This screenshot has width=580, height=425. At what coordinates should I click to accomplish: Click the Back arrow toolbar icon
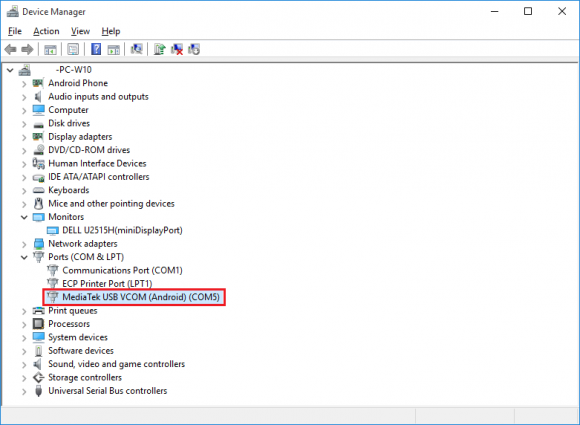click(11, 49)
